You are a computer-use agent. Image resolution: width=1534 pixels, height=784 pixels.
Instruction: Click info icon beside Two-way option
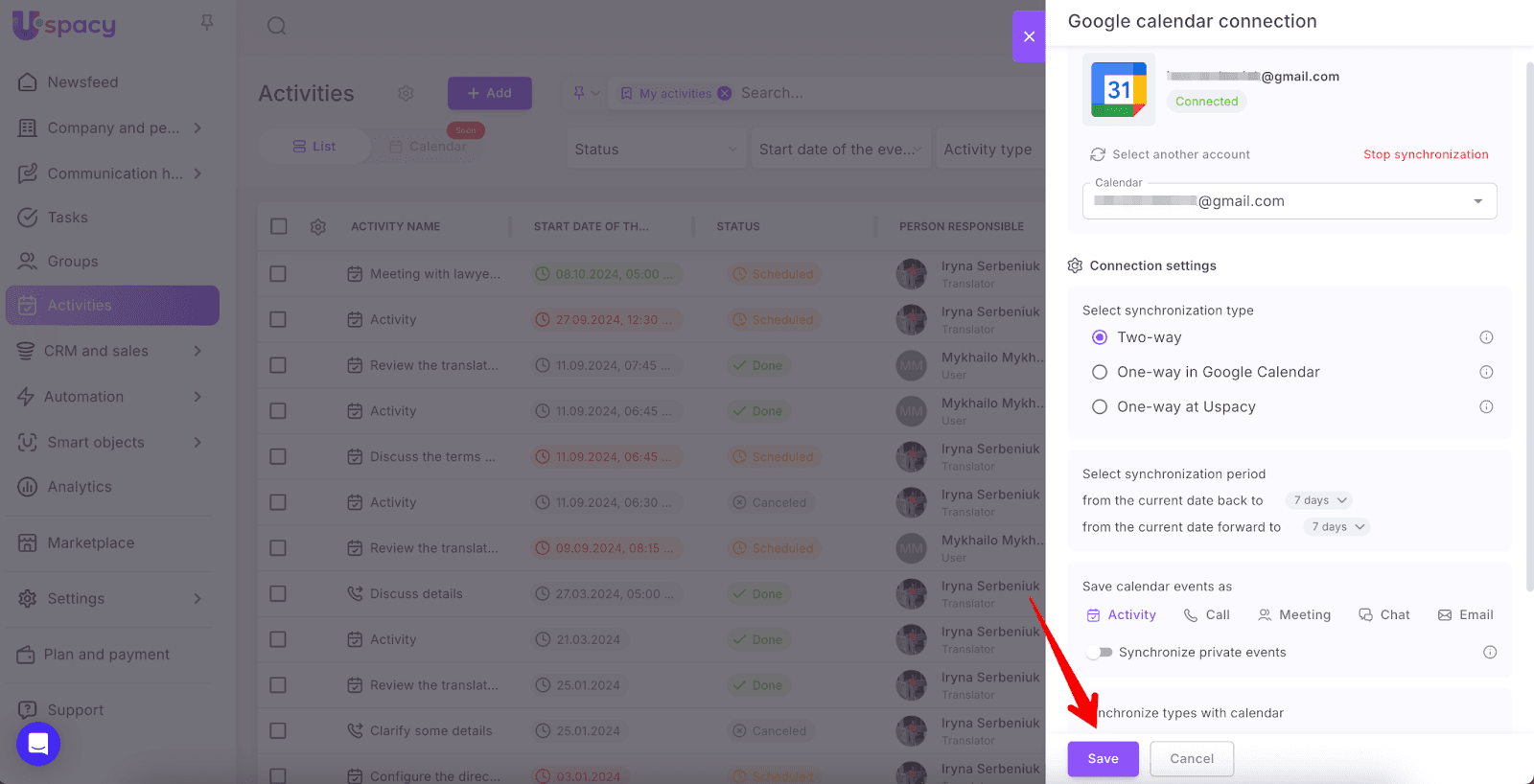coord(1486,337)
